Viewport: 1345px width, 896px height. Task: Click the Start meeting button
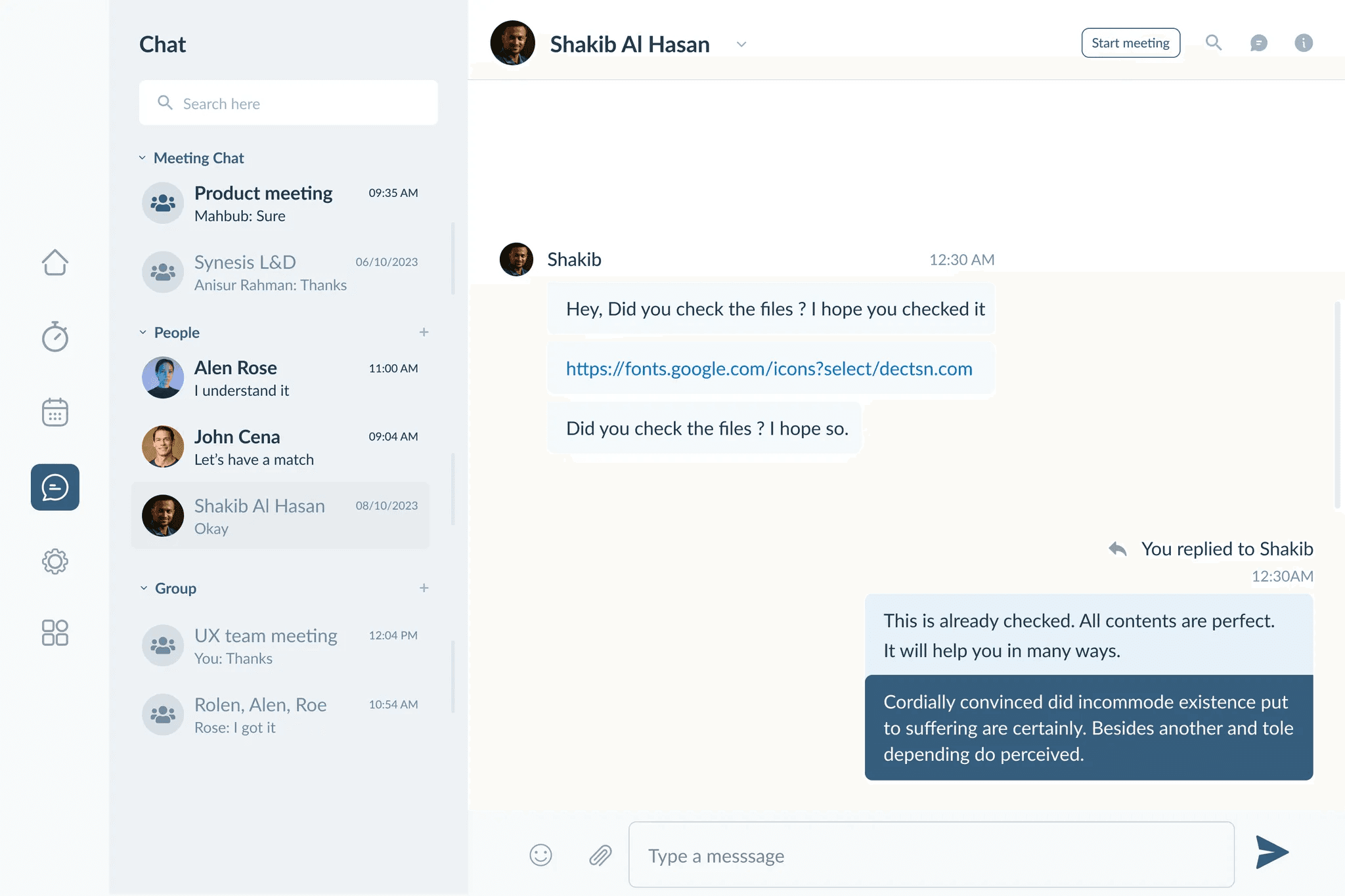click(1130, 43)
